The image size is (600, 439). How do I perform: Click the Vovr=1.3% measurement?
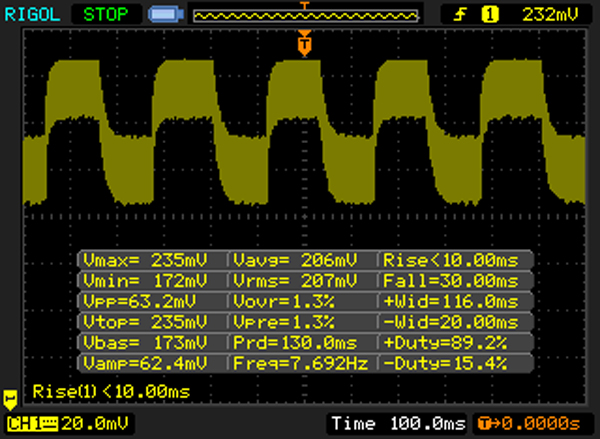[284, 302]
